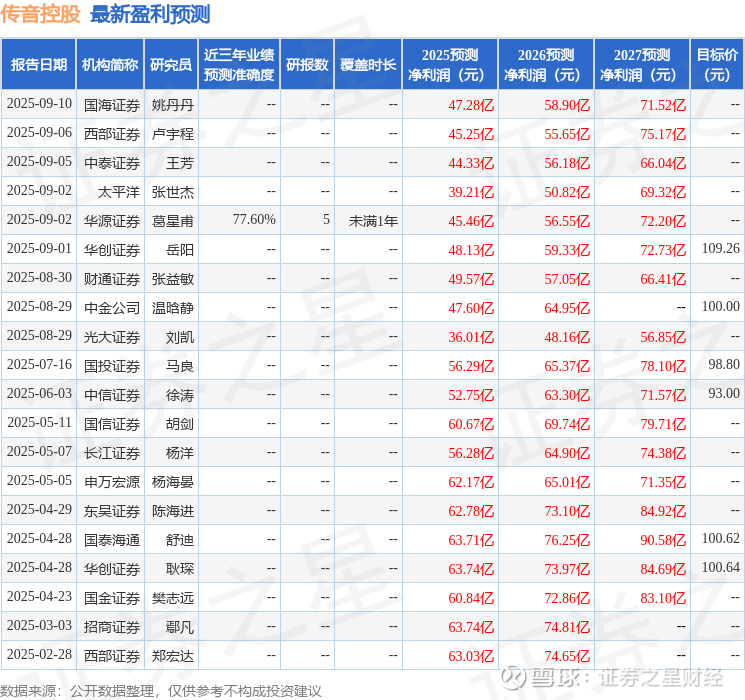The width and height of the screenshot is (745, 700).
Task: Click the 2025预测净利润 column header
Action: 450,65
